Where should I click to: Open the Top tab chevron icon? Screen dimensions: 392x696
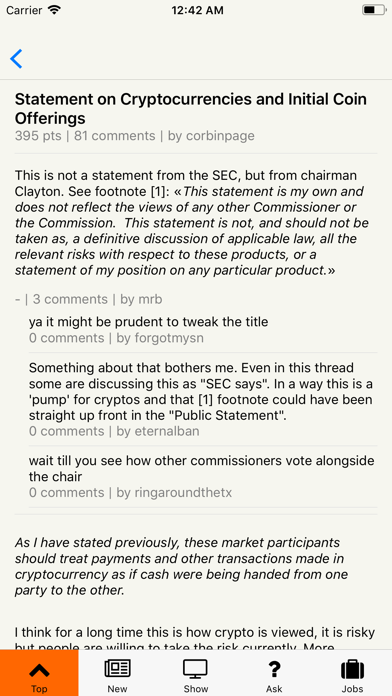point(39,669)
